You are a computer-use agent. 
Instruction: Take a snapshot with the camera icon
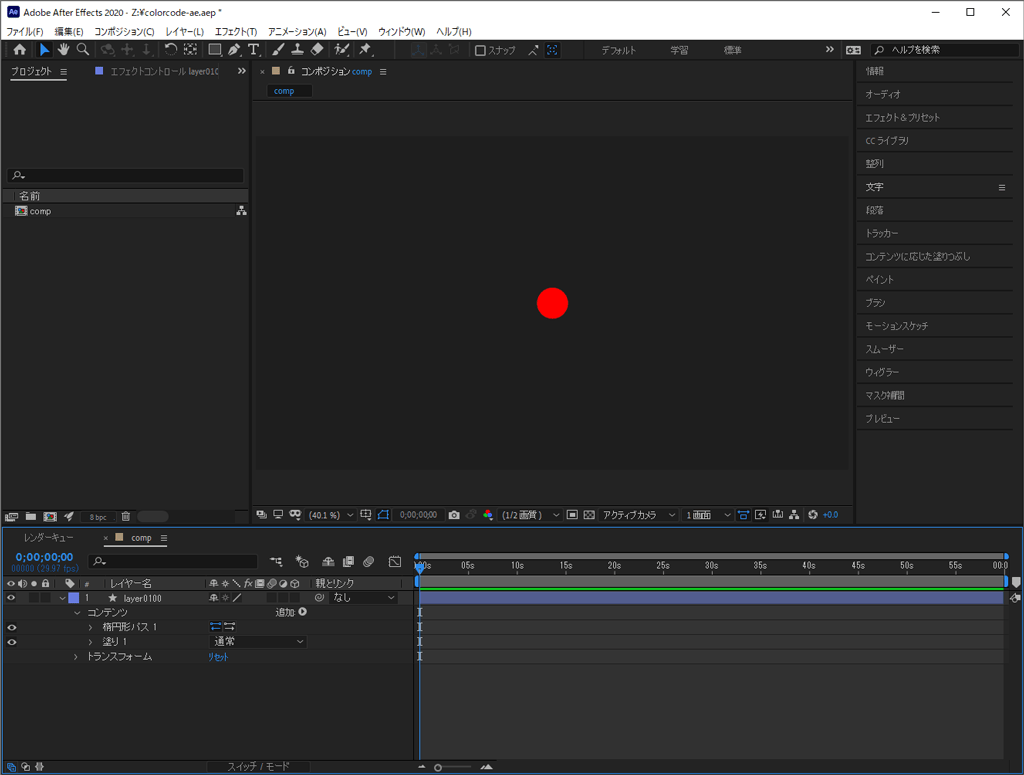pos(454,515)
